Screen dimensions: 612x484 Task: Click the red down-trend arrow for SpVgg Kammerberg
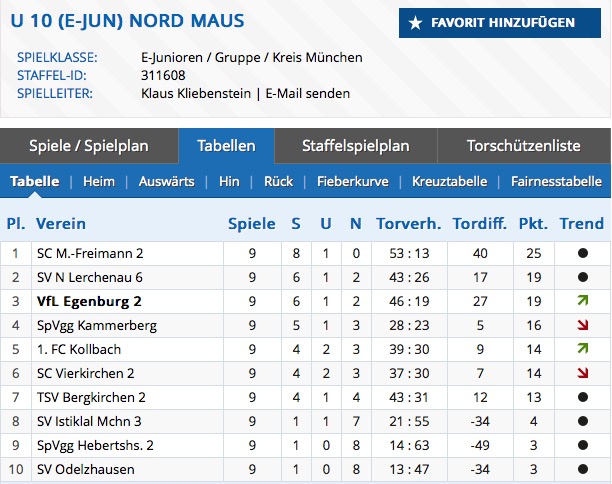pos(583,325)
